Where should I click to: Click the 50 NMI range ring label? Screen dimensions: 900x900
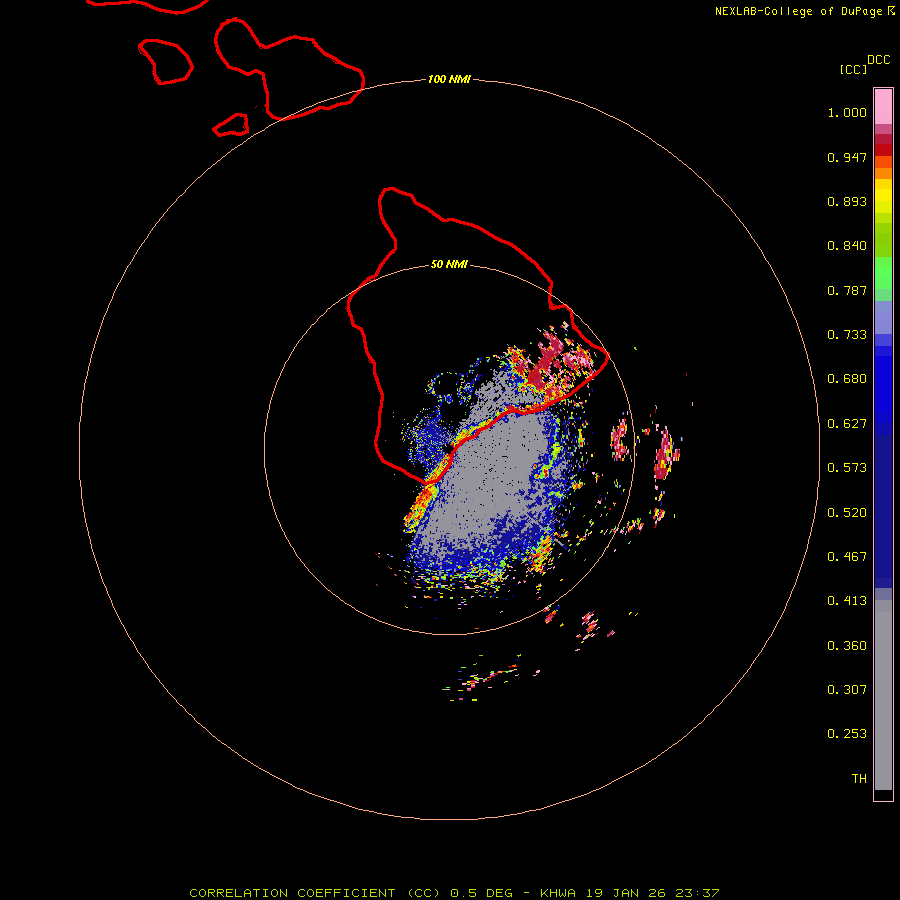point(449,264)
